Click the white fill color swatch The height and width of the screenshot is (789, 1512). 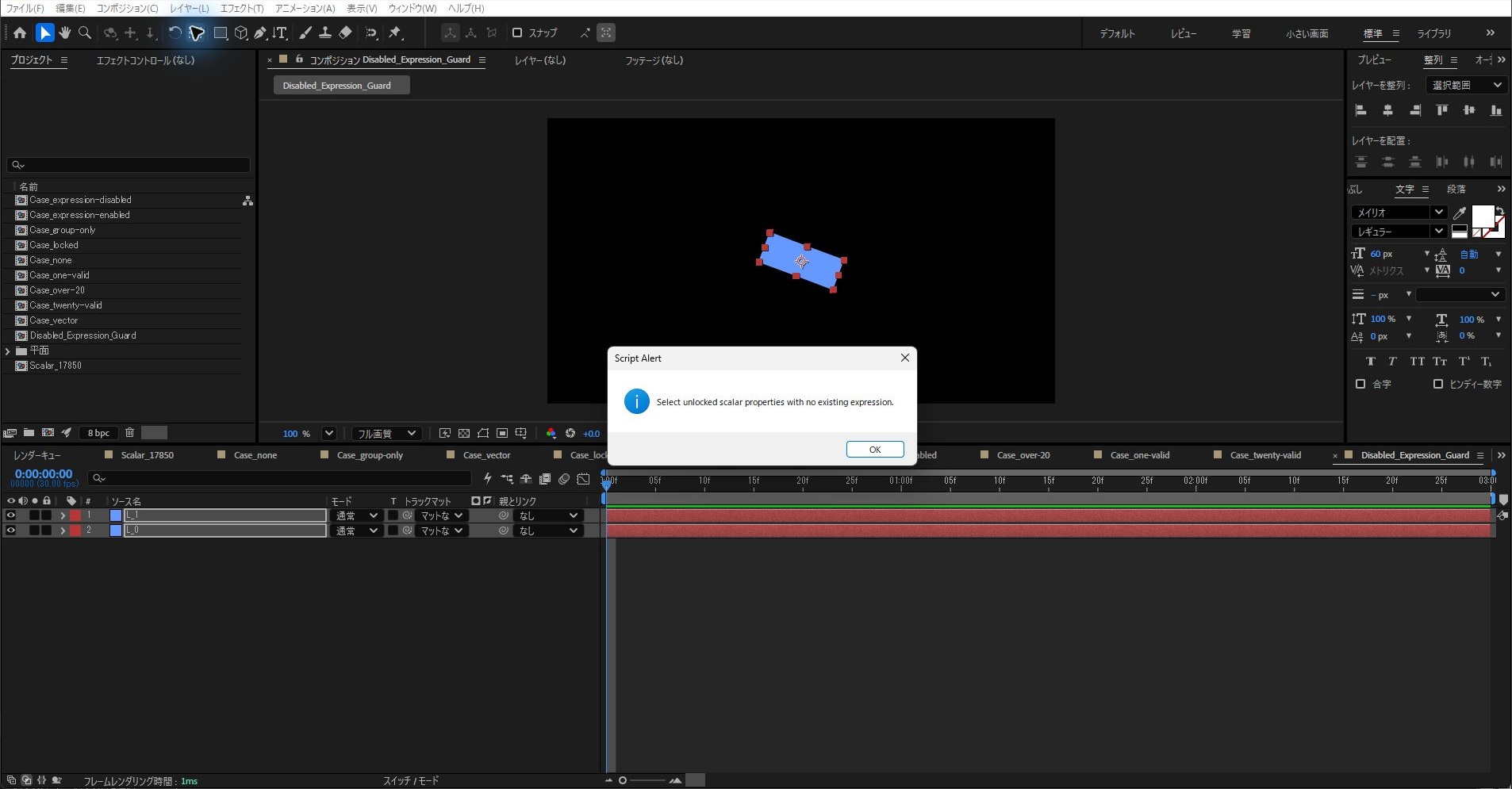[1483, 216]
